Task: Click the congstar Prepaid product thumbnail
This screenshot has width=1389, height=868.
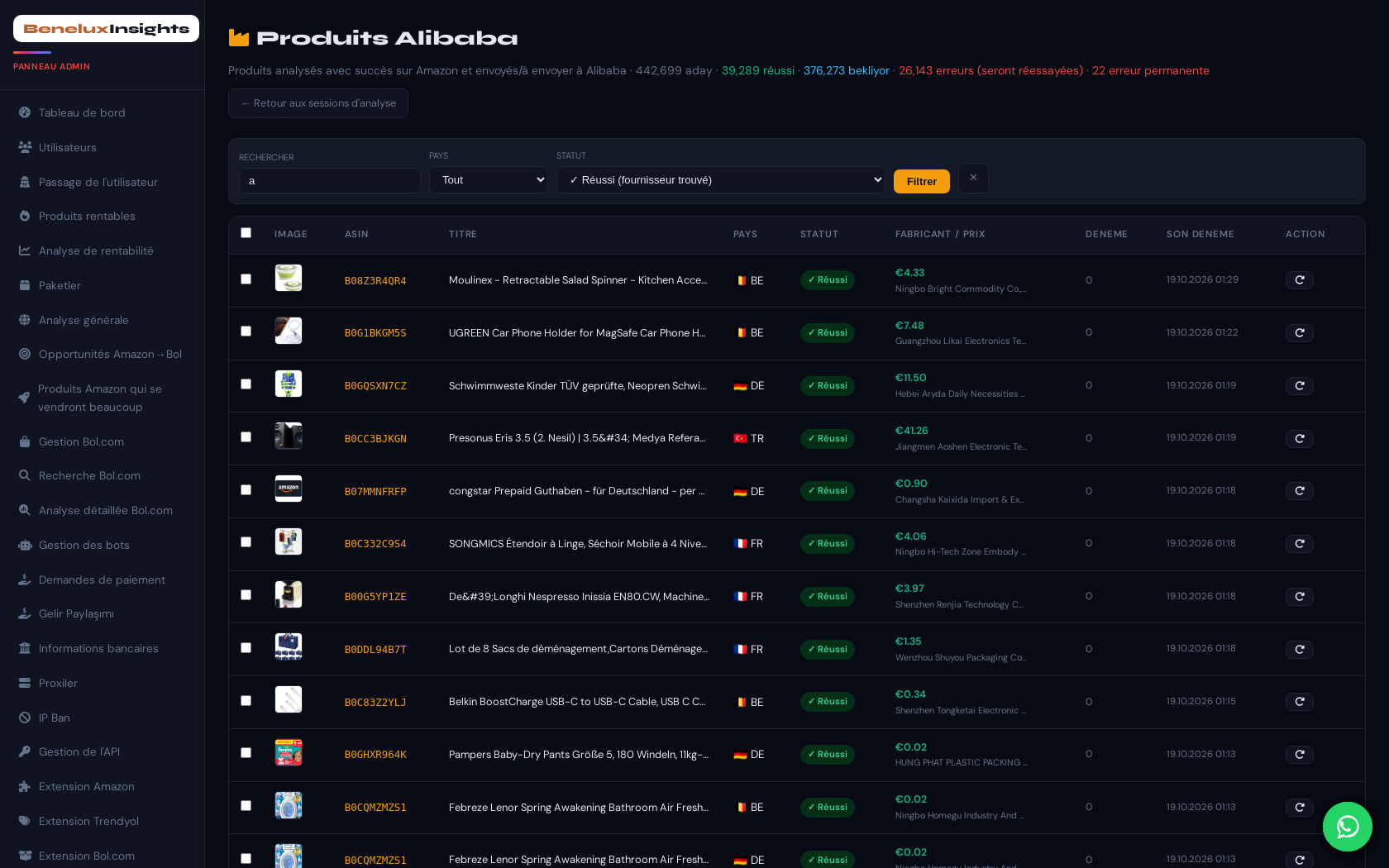Action: tap(289, 489)
